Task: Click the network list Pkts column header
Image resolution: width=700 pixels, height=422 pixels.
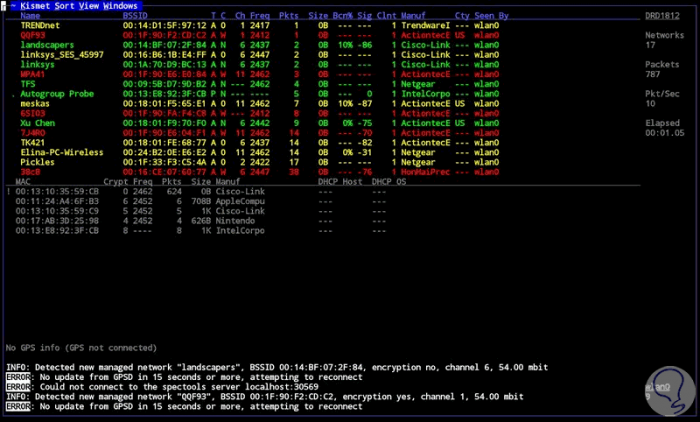Action: 289,16
